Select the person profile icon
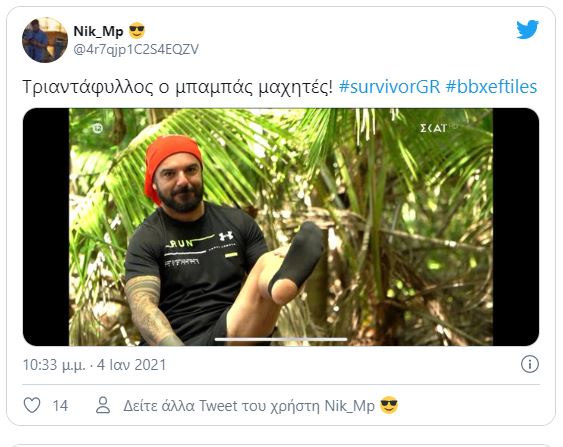This screenshot has width=563, height=447. click(103, 405)
